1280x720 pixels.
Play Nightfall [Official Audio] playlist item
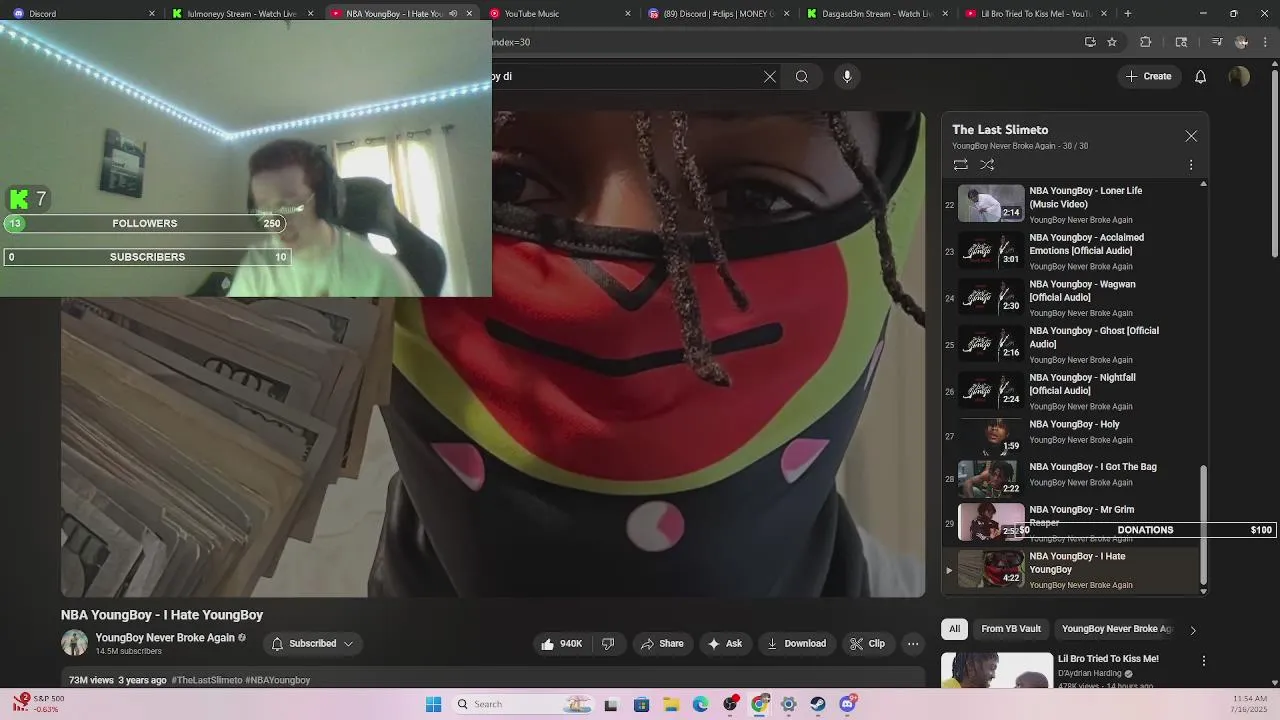tap(1071, 391)
